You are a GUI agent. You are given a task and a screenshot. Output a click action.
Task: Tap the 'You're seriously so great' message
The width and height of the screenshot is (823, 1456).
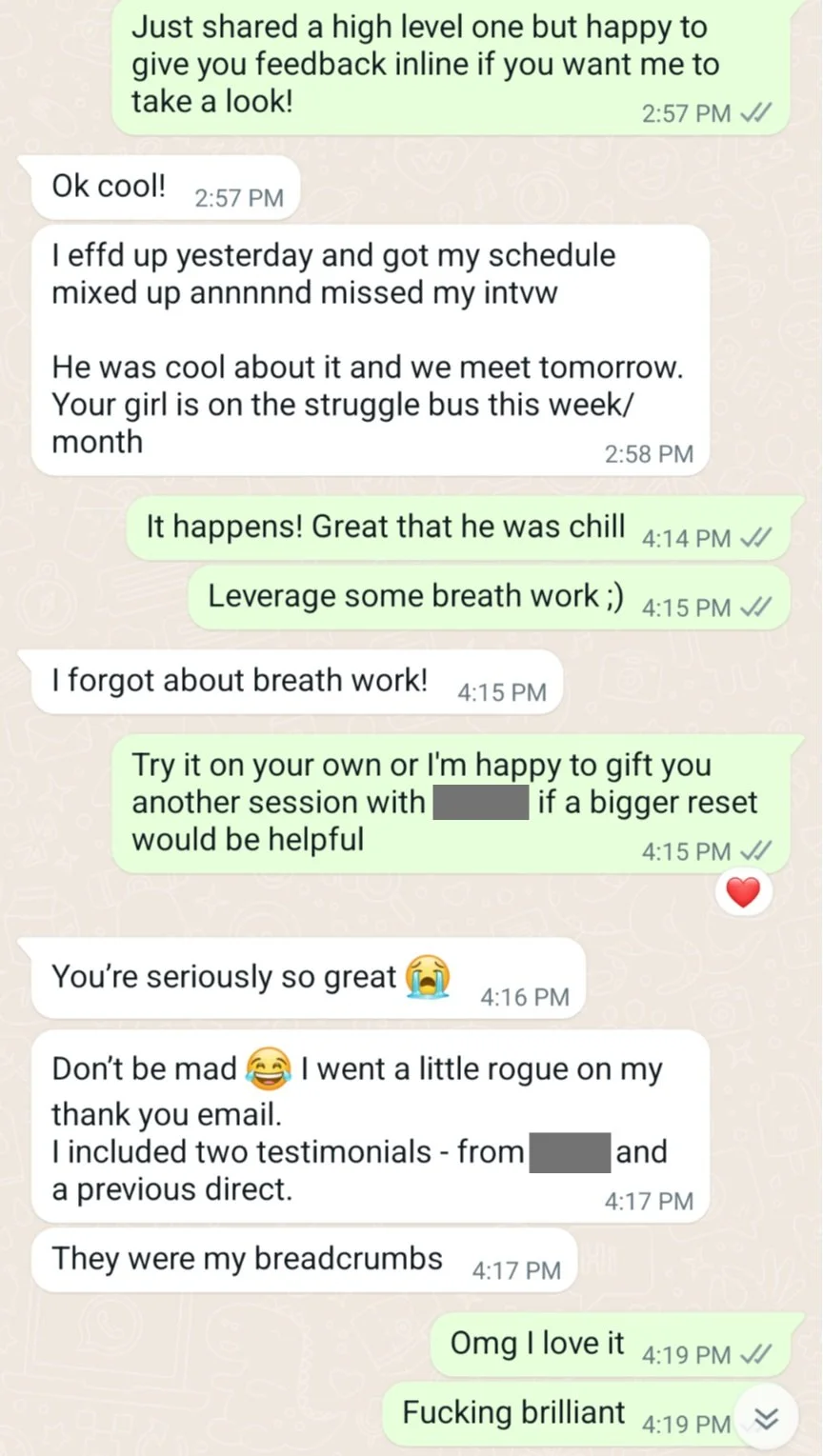(x=309, y=978)
